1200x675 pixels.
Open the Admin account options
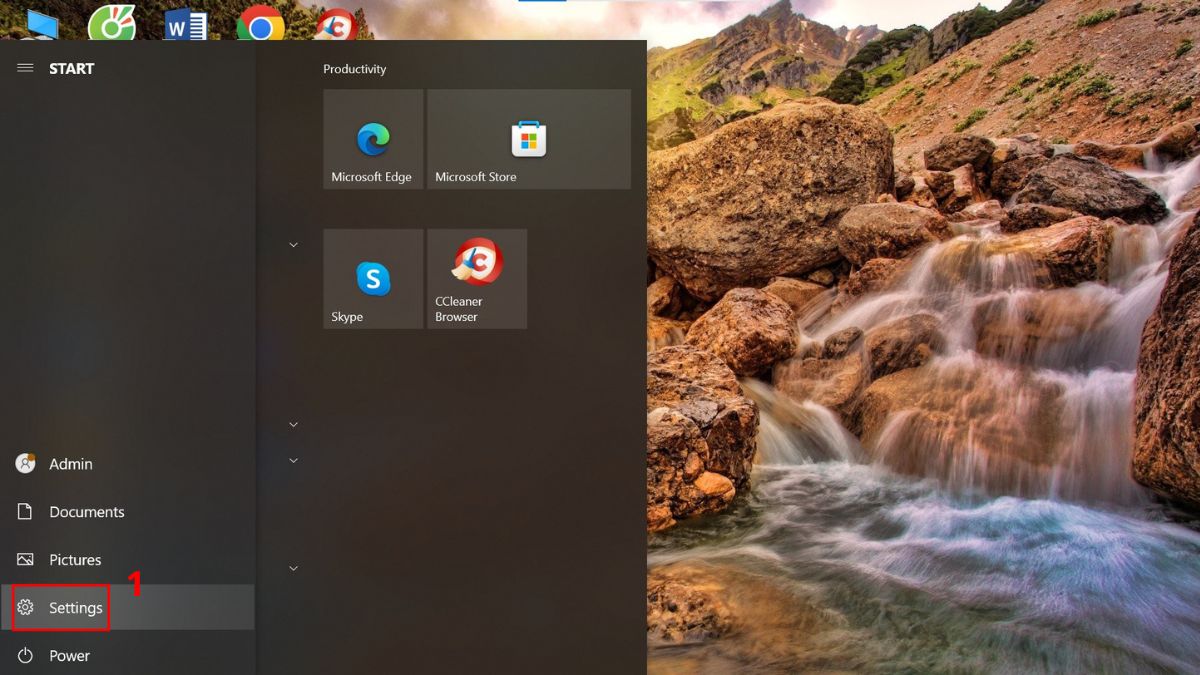coord(127,464)
